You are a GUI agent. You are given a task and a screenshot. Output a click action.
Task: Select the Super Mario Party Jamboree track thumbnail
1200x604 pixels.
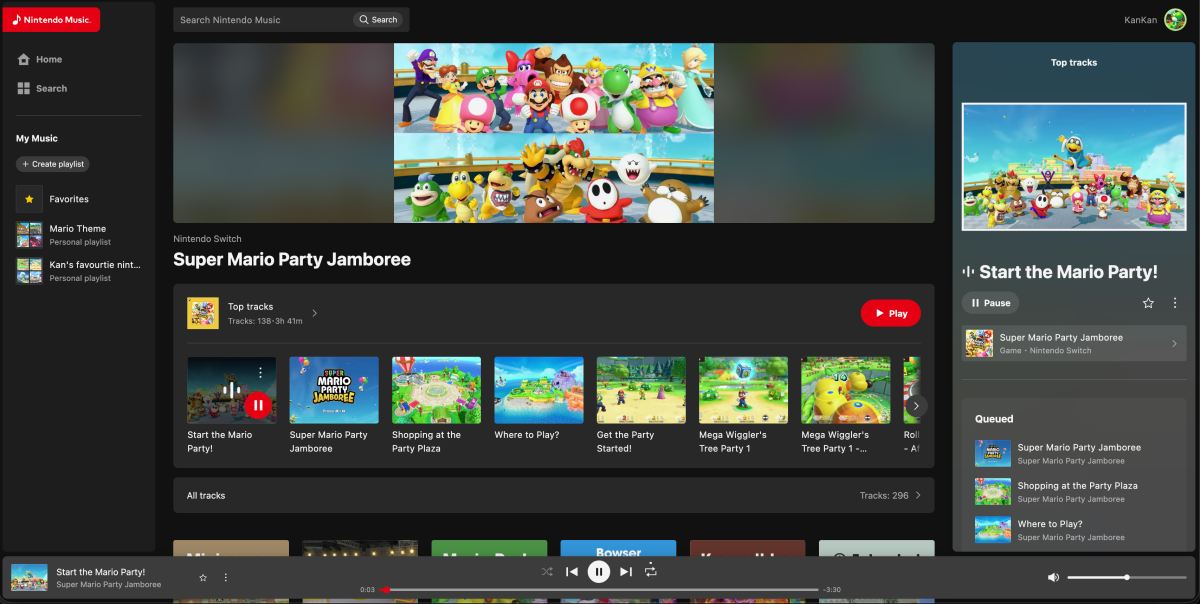[334, 390]
